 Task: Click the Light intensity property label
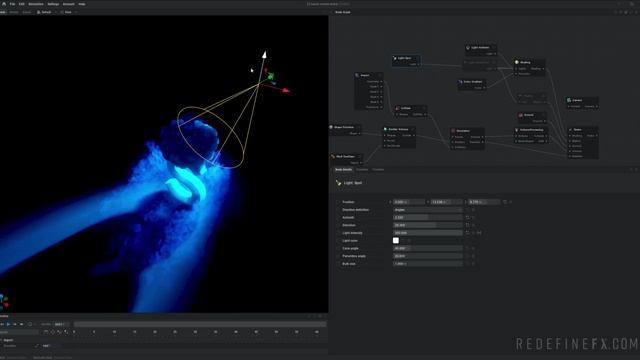coord(352,233)
